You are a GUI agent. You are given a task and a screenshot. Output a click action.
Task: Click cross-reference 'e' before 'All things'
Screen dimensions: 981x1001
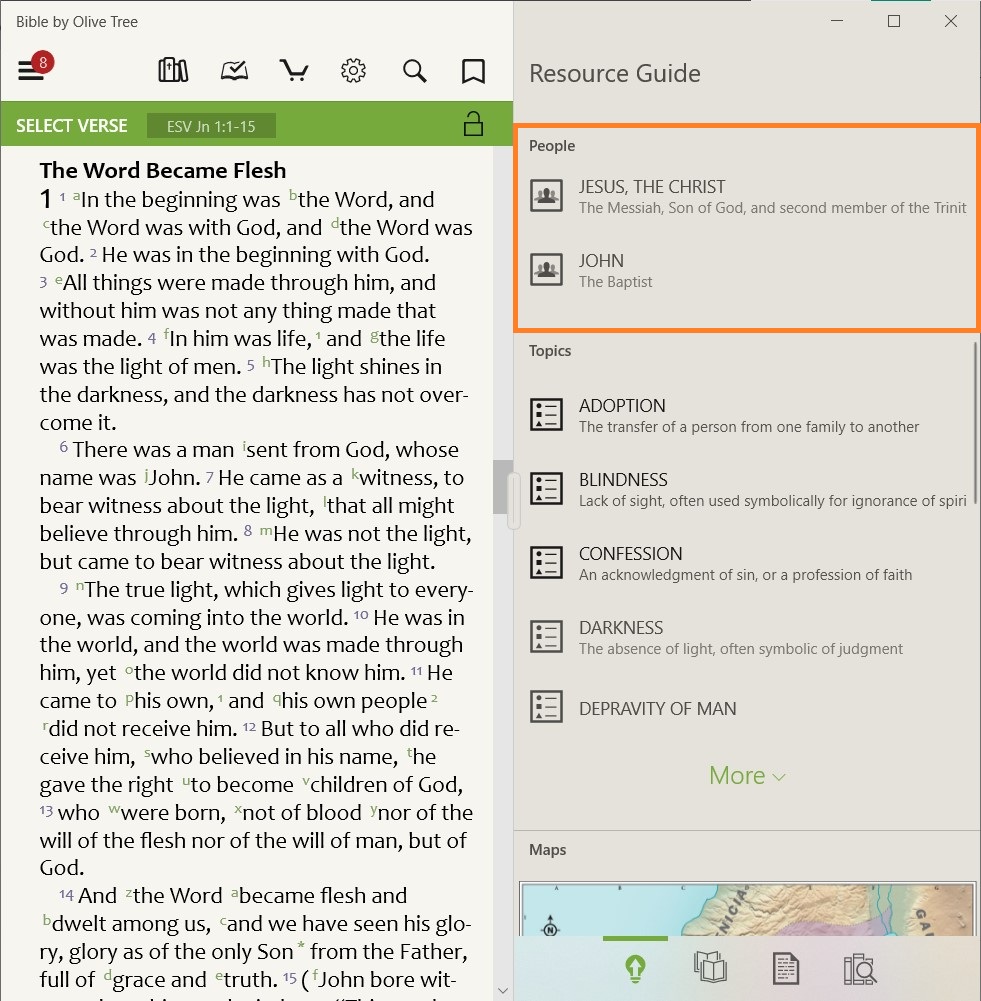click(59, 279)
